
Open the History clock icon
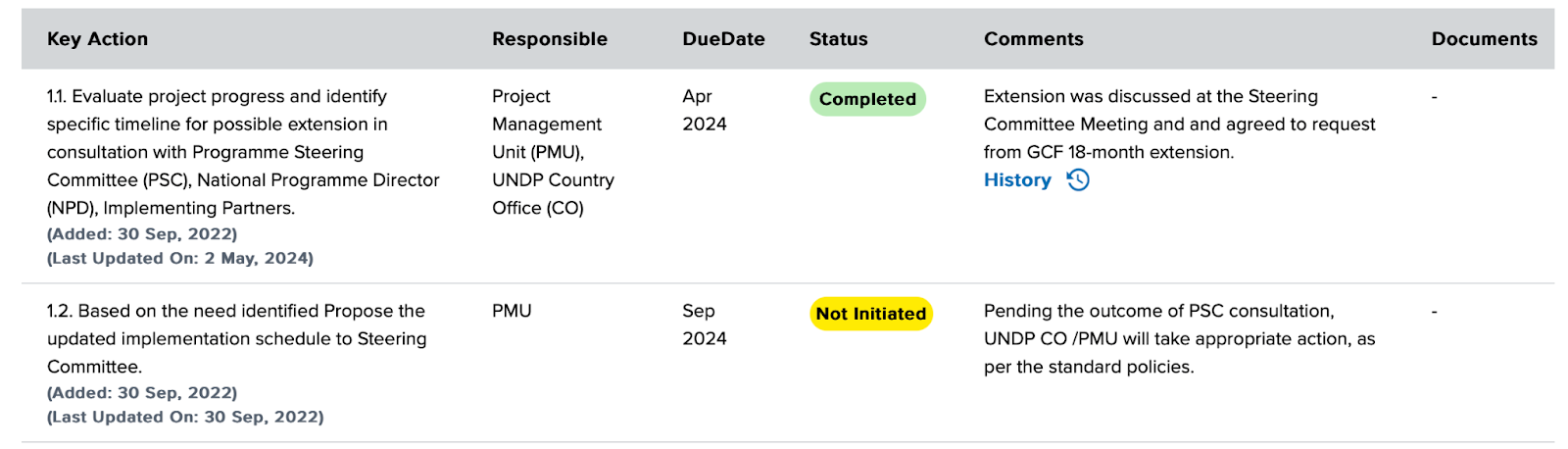tap(1078, 179)
